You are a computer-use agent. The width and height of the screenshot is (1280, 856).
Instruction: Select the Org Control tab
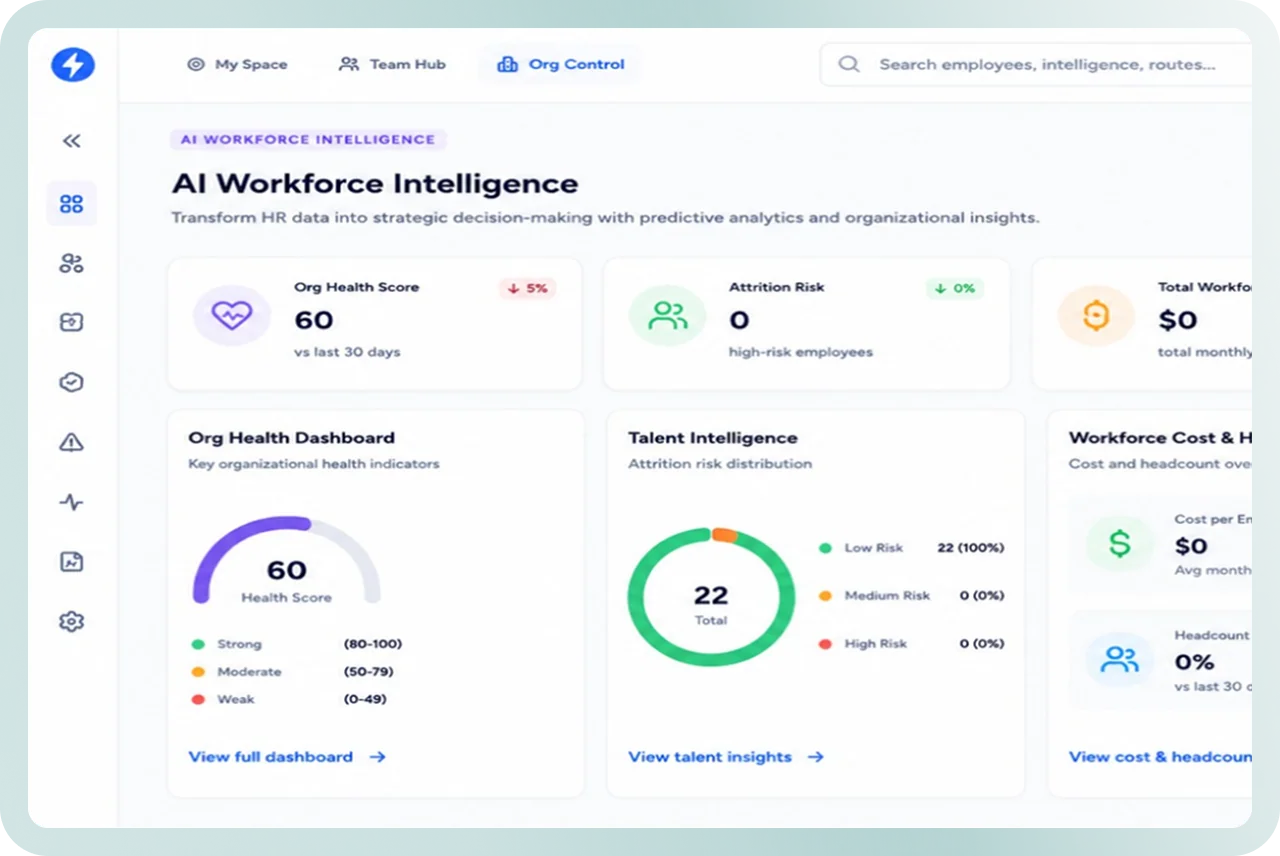[x=561, y=64]
